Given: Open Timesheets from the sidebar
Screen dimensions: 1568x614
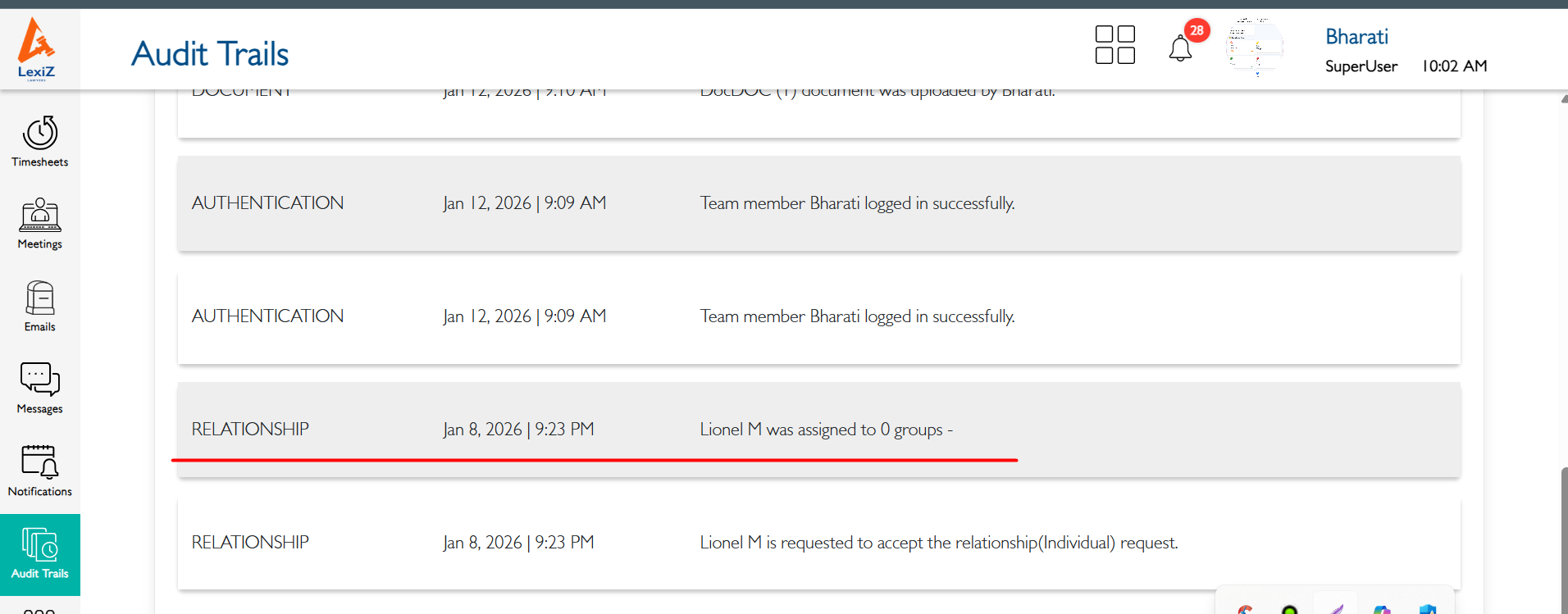Looking at the screenshot, I should (39, 141).
